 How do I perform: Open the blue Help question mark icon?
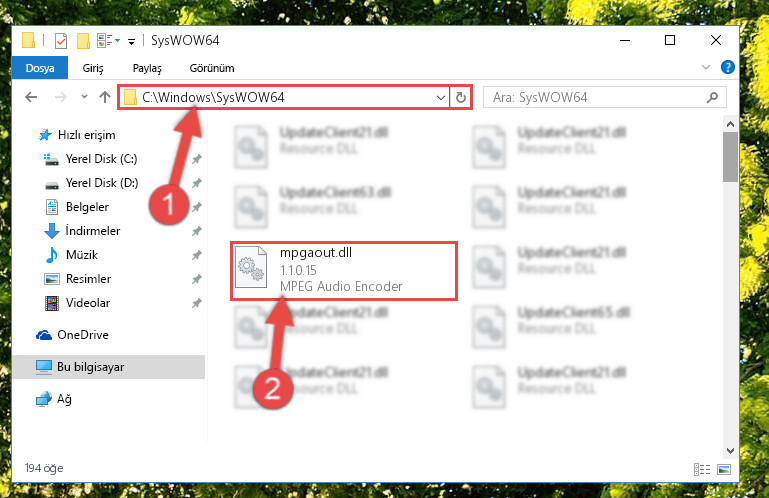click(728, 67)
